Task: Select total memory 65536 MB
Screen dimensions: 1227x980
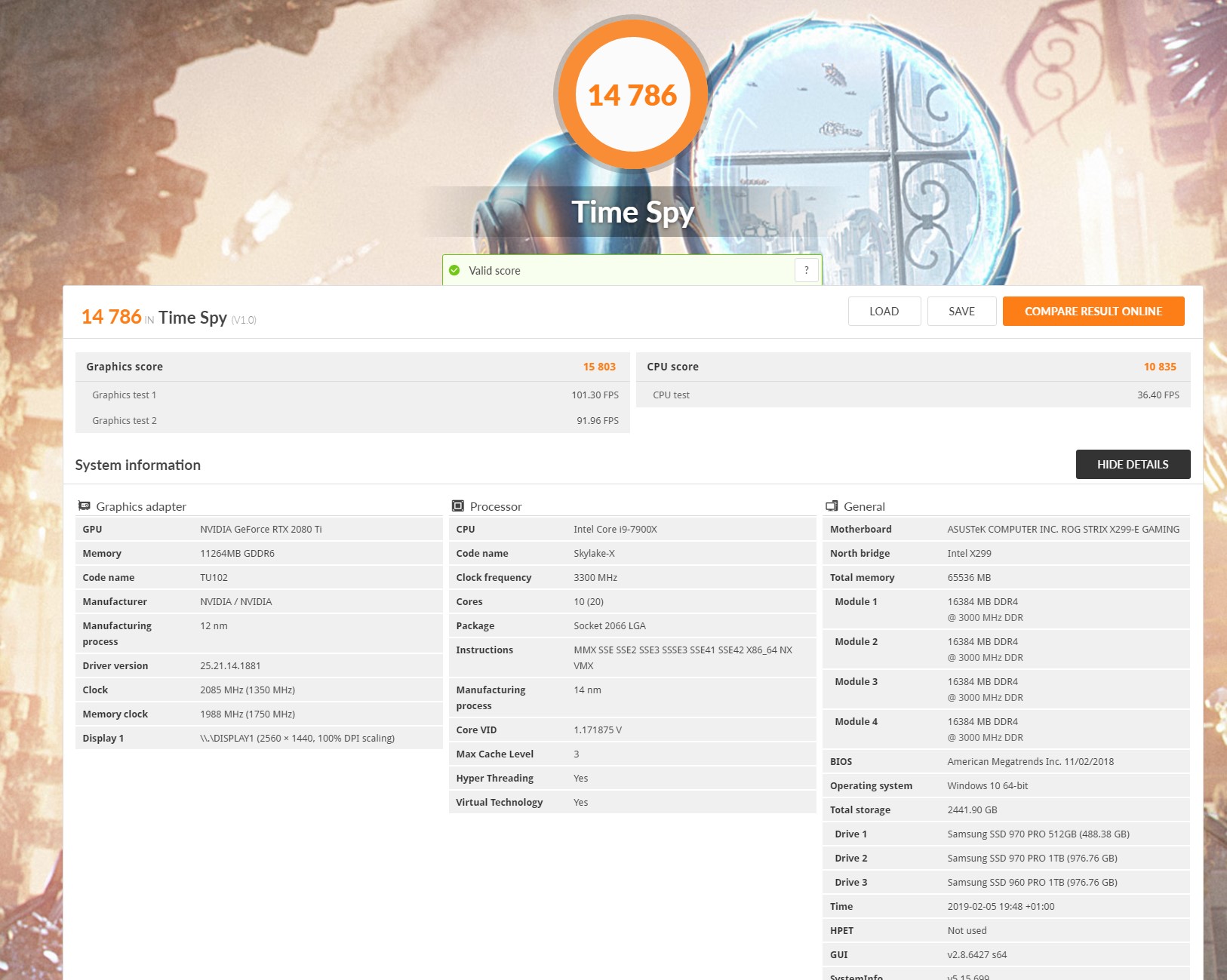Action: pos(970,578)
